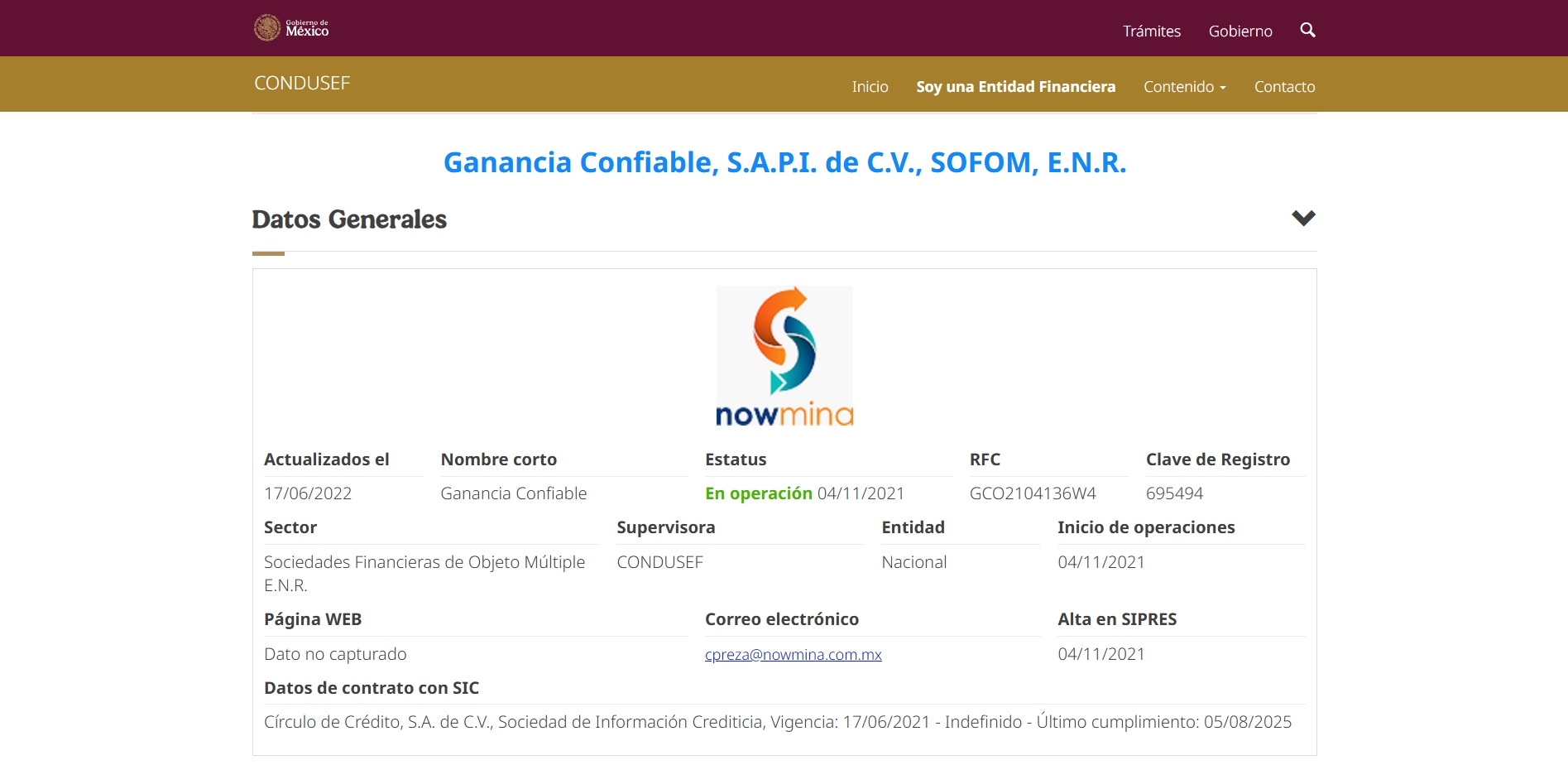1568x765 pixels.
Task: Click the Actualizados el date 17/06/2022
Action: click(x=308, y=493)
